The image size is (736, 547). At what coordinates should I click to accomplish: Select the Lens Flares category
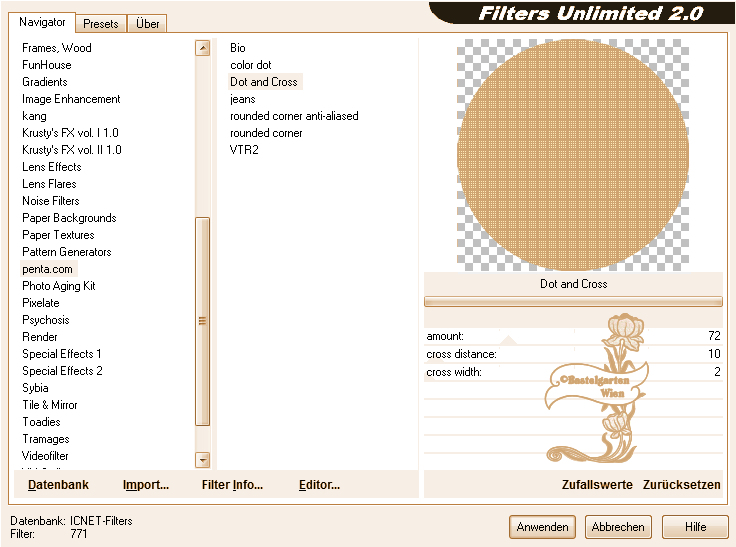[49, 184]
